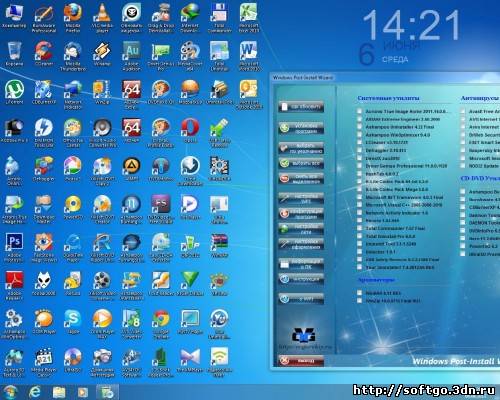
Task: Tick Ashampoo WinOptimizer checkbox
Action: pyautogui.click(x=359, y=135)
